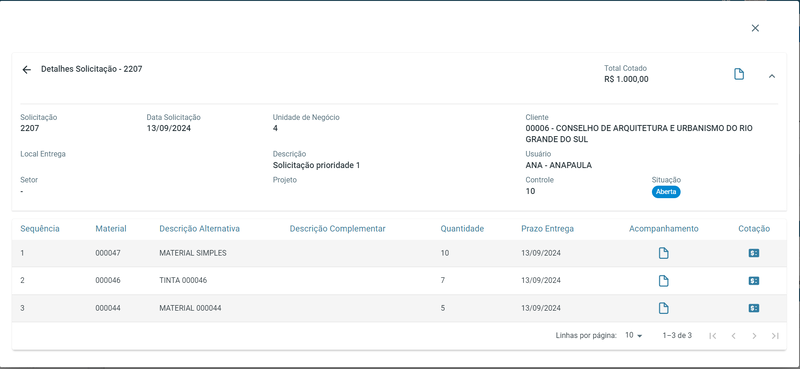Open Acompanhamento document for MATERIAL 000044 row
800x369 pixels.
pyautogui.click(x=663, y=308)
